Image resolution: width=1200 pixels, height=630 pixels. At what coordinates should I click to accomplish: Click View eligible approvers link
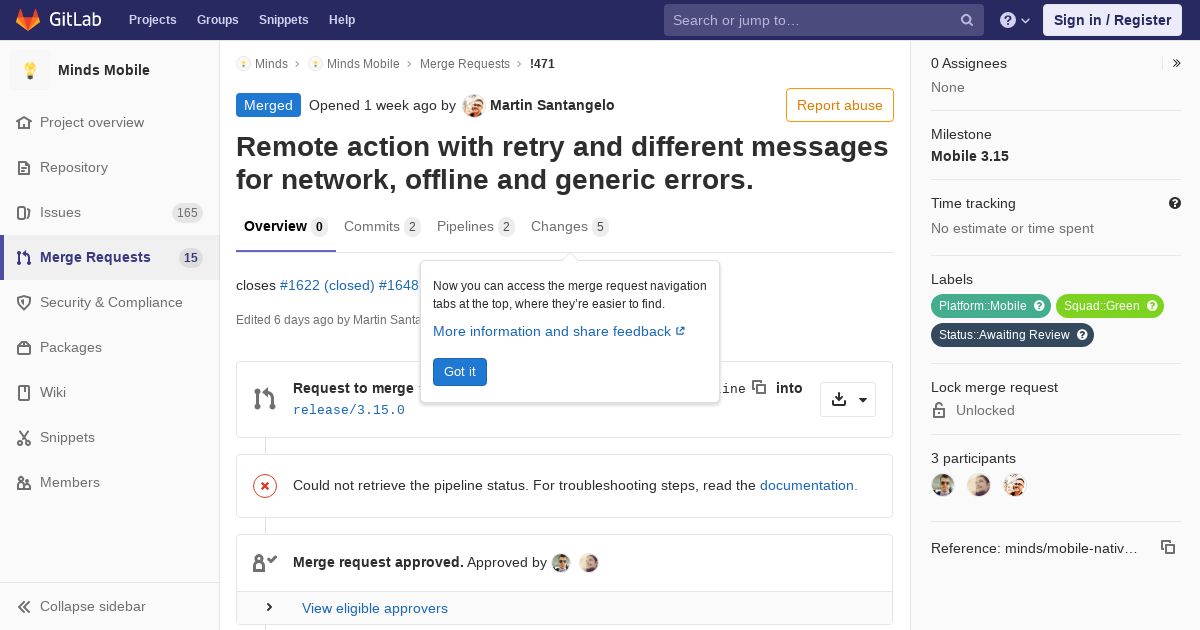(375, 608)
